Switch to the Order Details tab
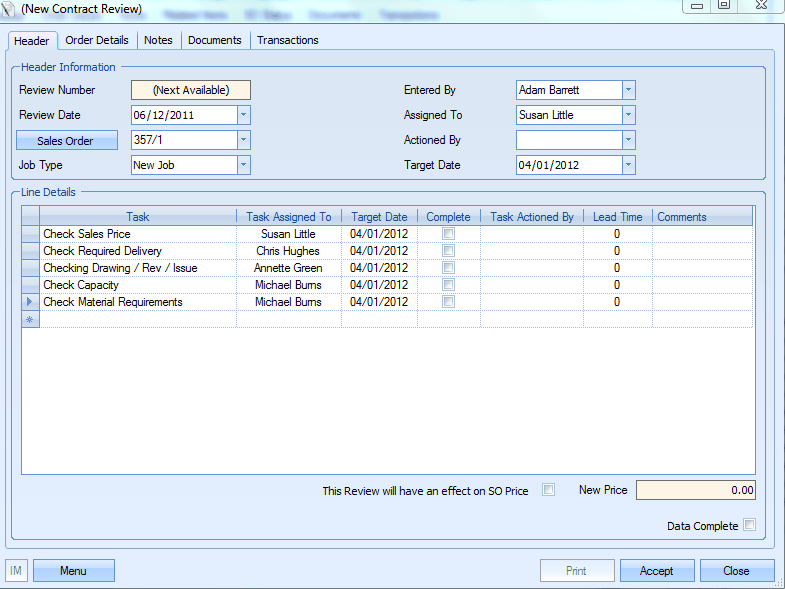 point(97,40)
